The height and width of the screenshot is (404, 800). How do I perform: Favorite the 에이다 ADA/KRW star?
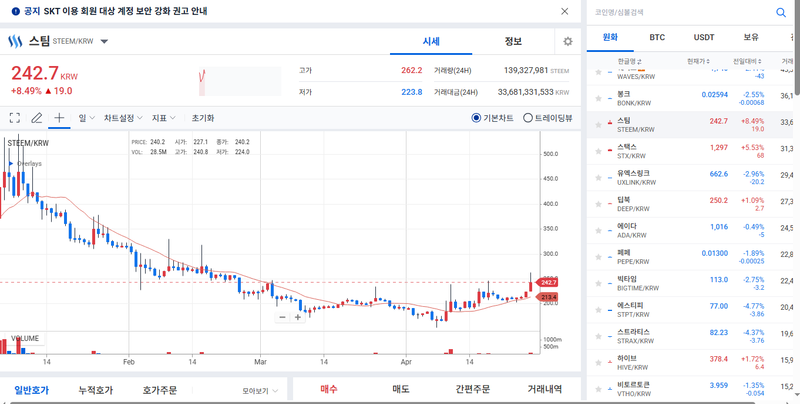pyautogui.click(x=598, y=231)
